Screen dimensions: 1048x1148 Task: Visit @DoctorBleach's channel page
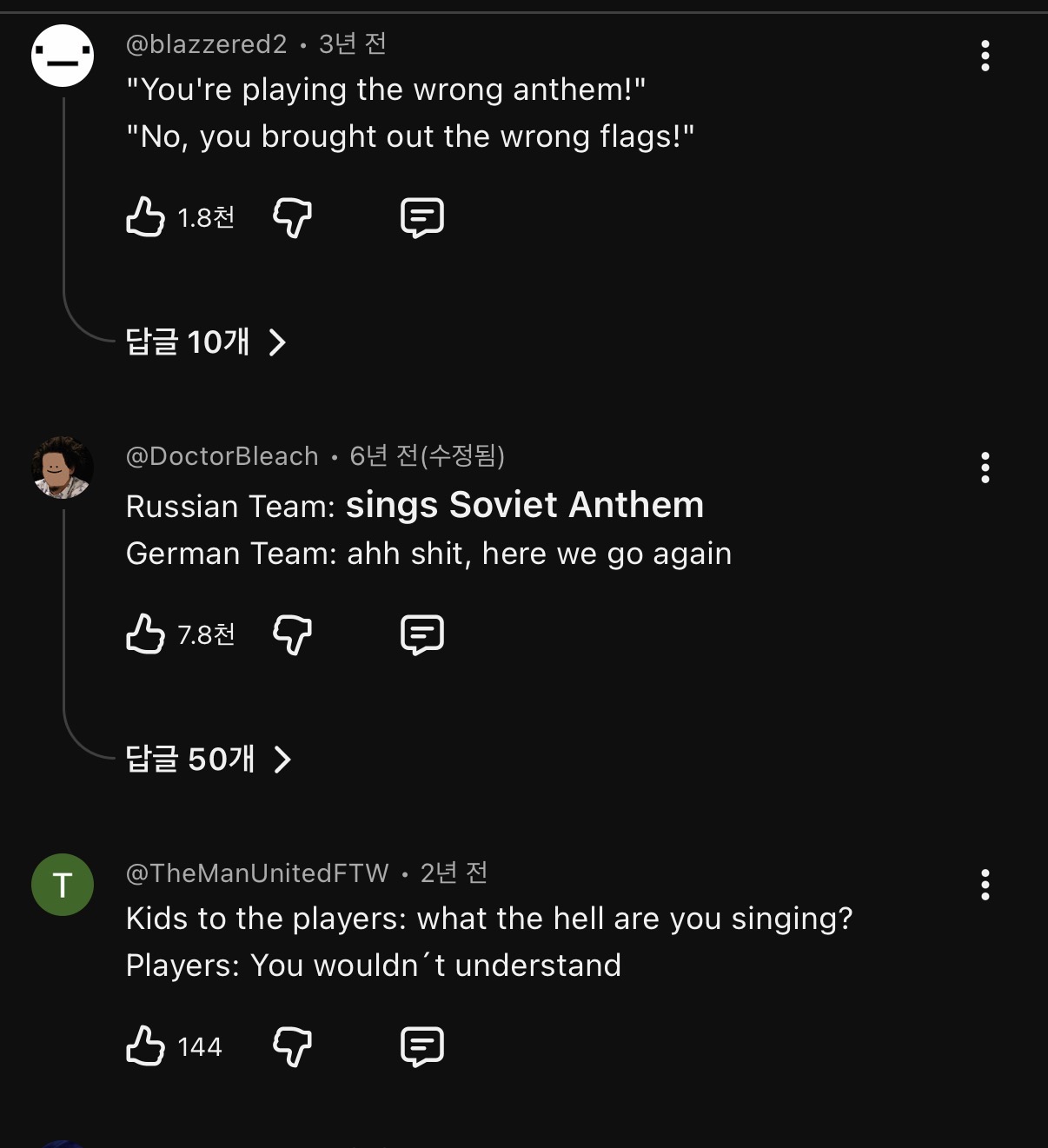click(221, 455)
